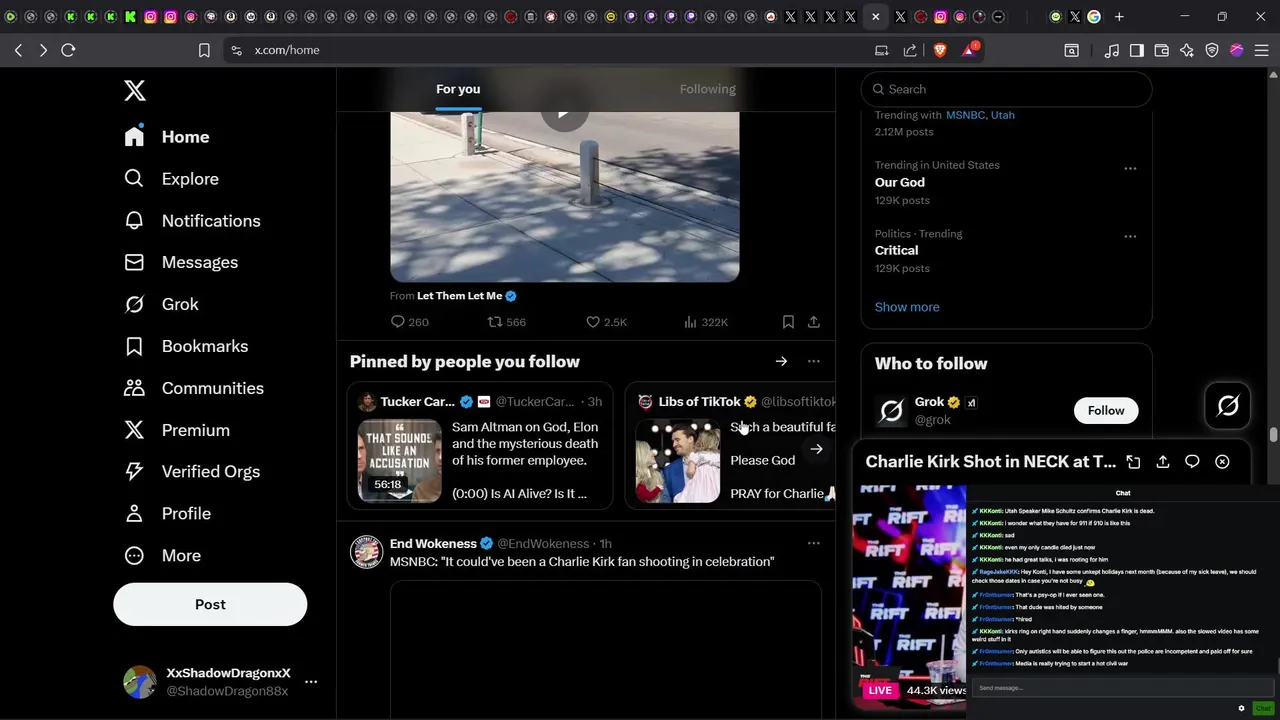Open Brave Rewards triangle icon
This screenshot has width=1280, height=720.
click(x=969, y=50)
